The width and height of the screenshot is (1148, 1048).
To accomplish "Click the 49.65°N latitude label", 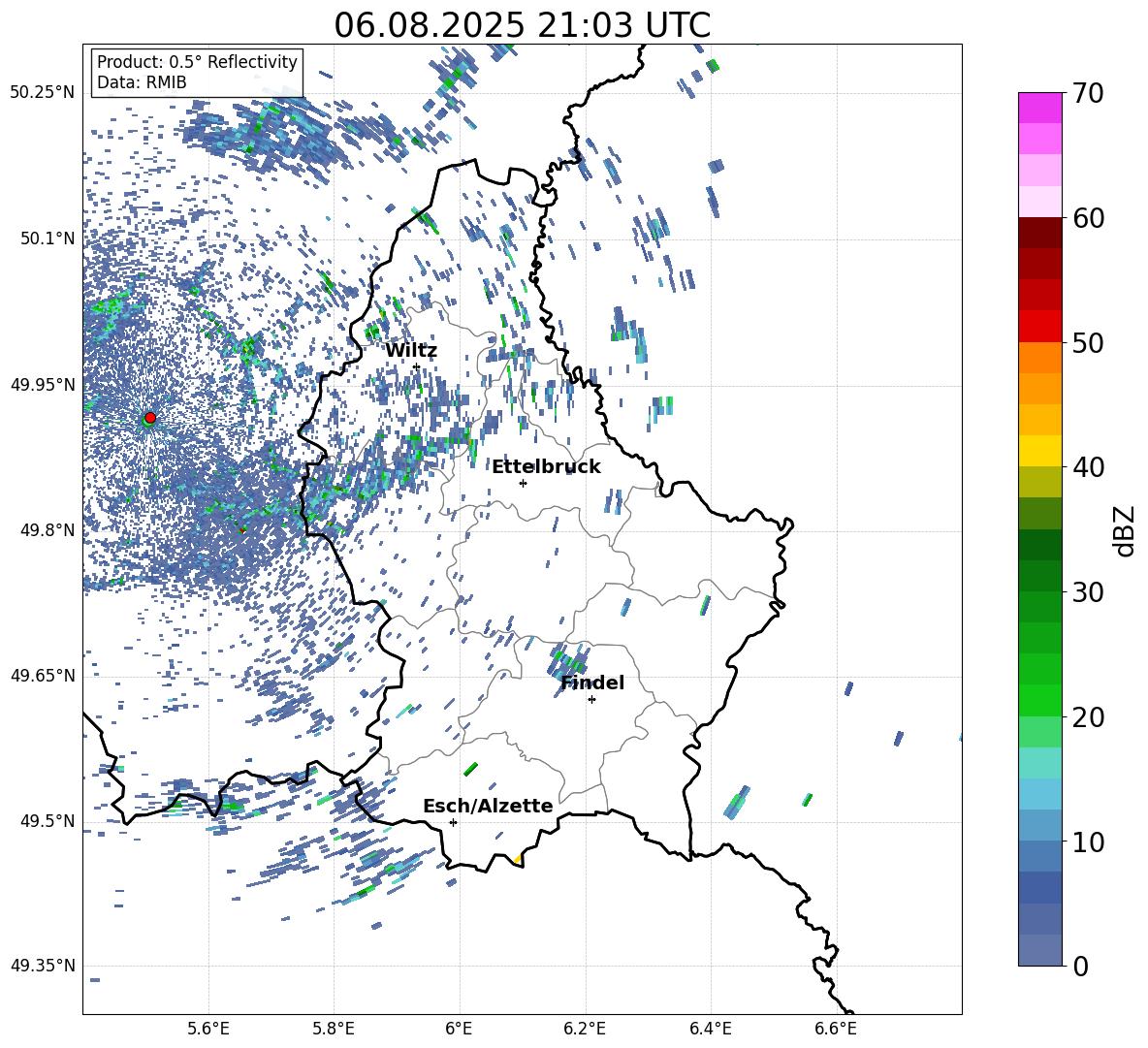I will click(43, 676).
